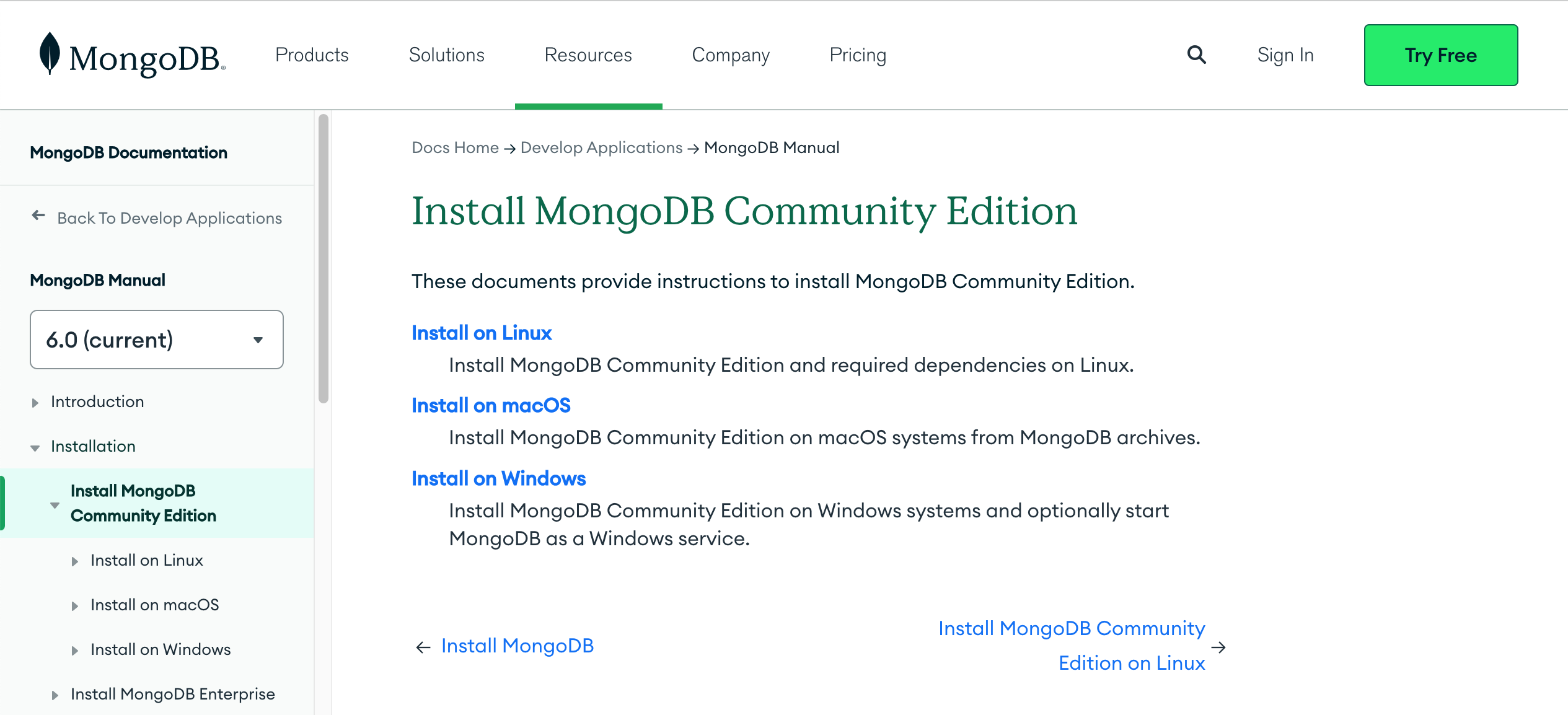1568x715 pixels.
Task: Open the Install on Windows heading link
Action: (x=498, y=479)
